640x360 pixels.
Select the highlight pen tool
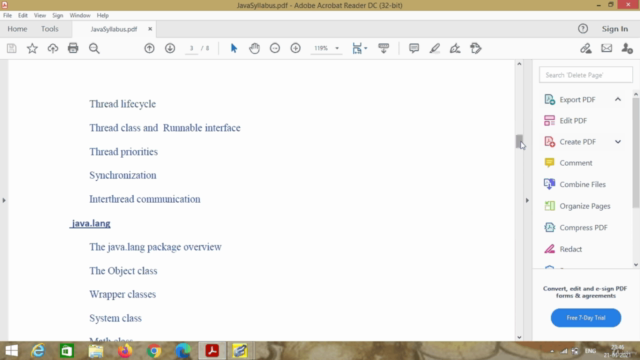[435, 48]
